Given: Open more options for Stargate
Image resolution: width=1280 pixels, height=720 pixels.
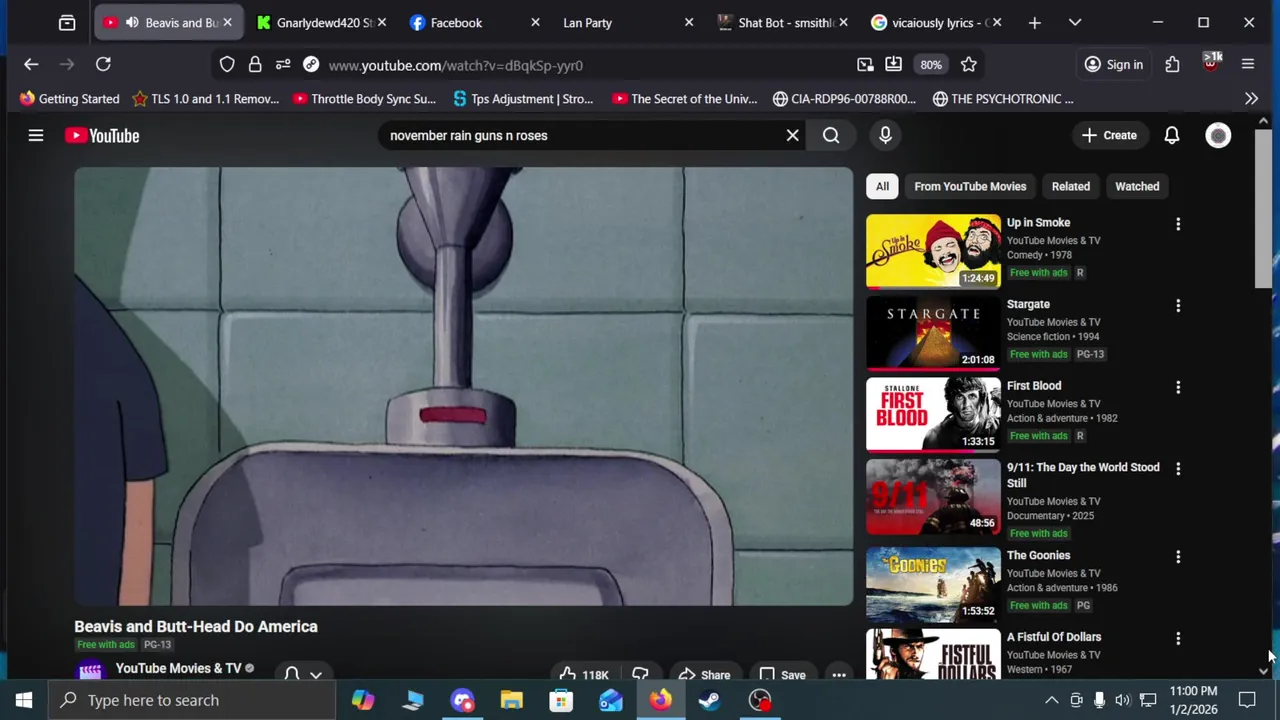Looking at the screenshot, I should tap(1178, 305).
